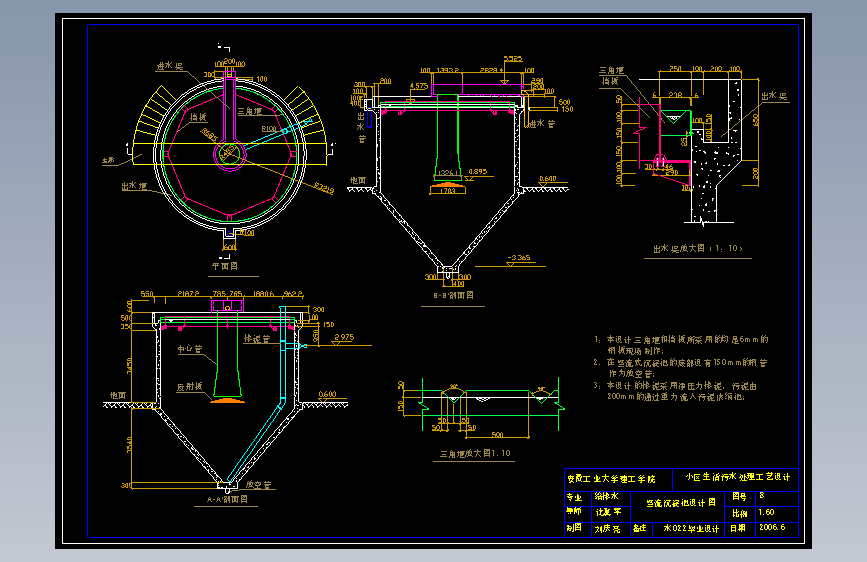This screenshot has height=562, width=867.
Task: Click the 平面图 view title
Action: [x=225, y=266]
